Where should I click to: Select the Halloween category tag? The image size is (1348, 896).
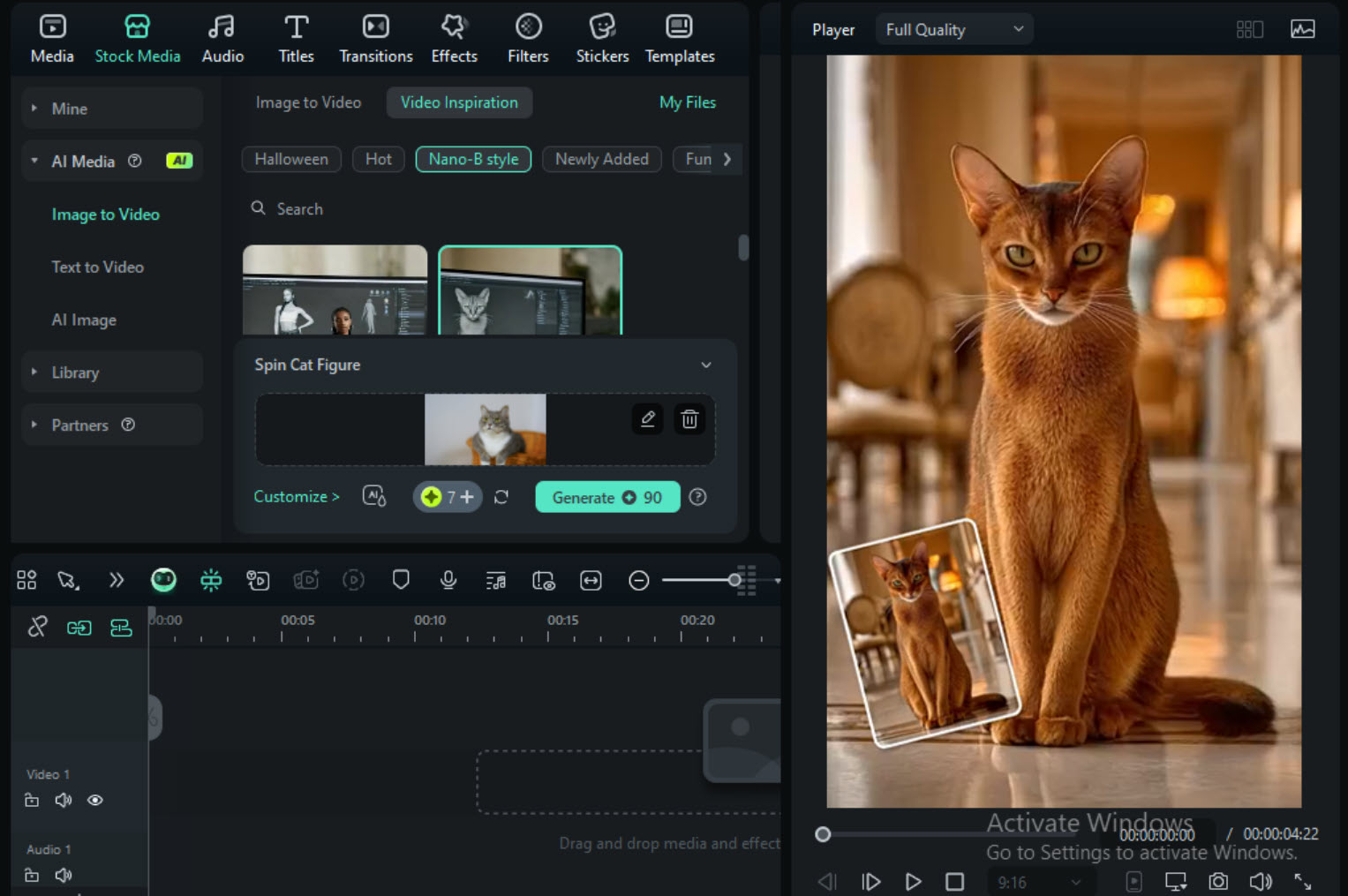click(291, 159)
